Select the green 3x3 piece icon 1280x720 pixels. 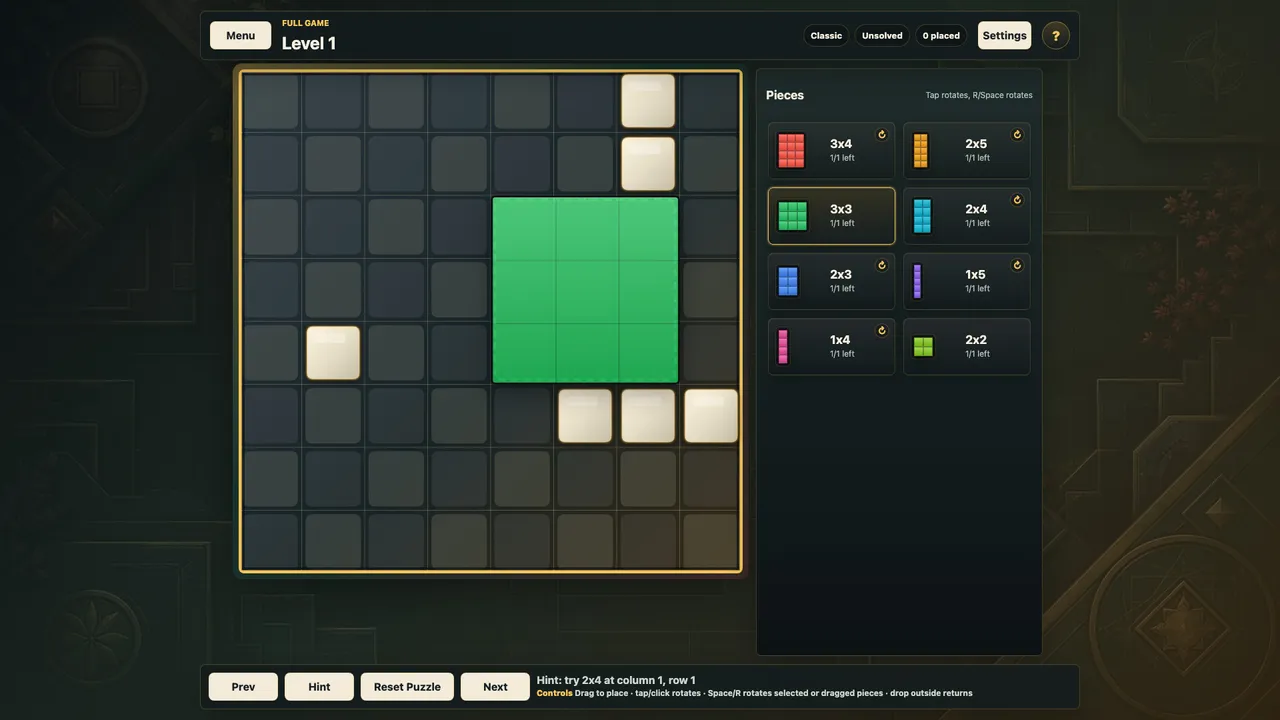click(792, 216)
